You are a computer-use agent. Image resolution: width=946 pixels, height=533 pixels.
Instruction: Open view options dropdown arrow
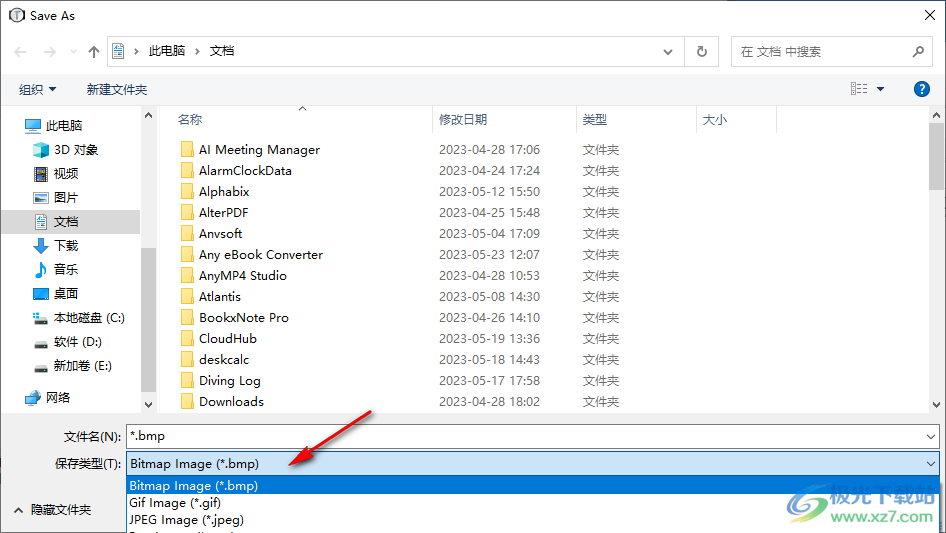[880, 89]
